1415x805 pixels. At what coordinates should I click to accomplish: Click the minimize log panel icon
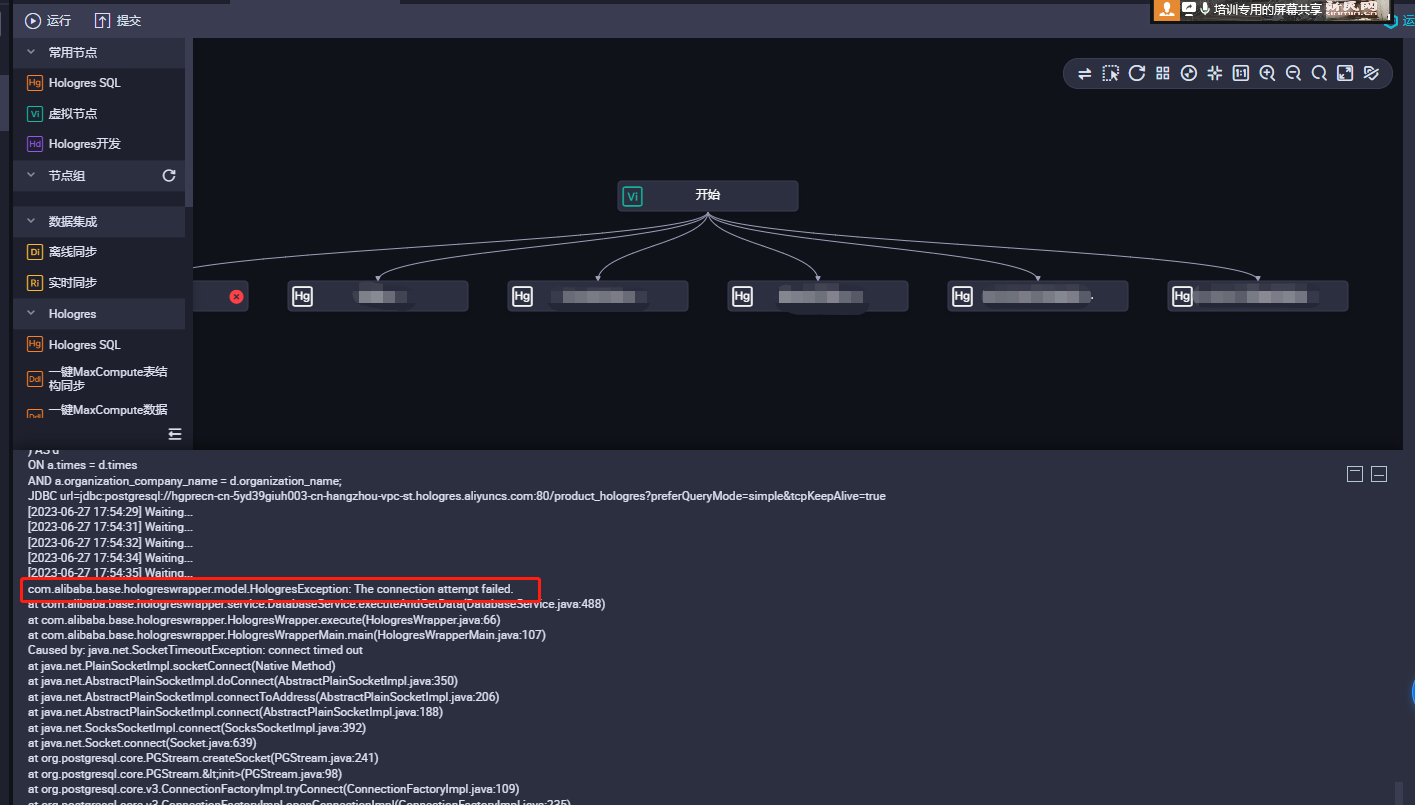coord(1379,474)
